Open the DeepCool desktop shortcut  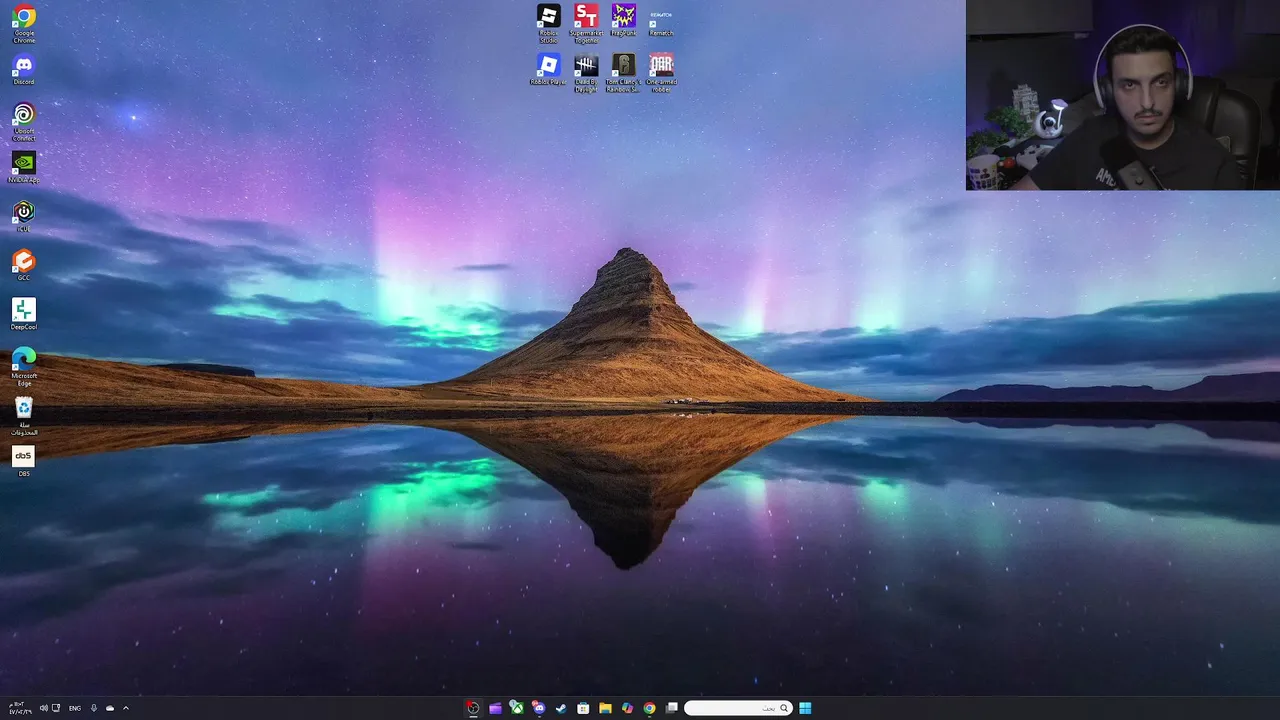[24, 315]
